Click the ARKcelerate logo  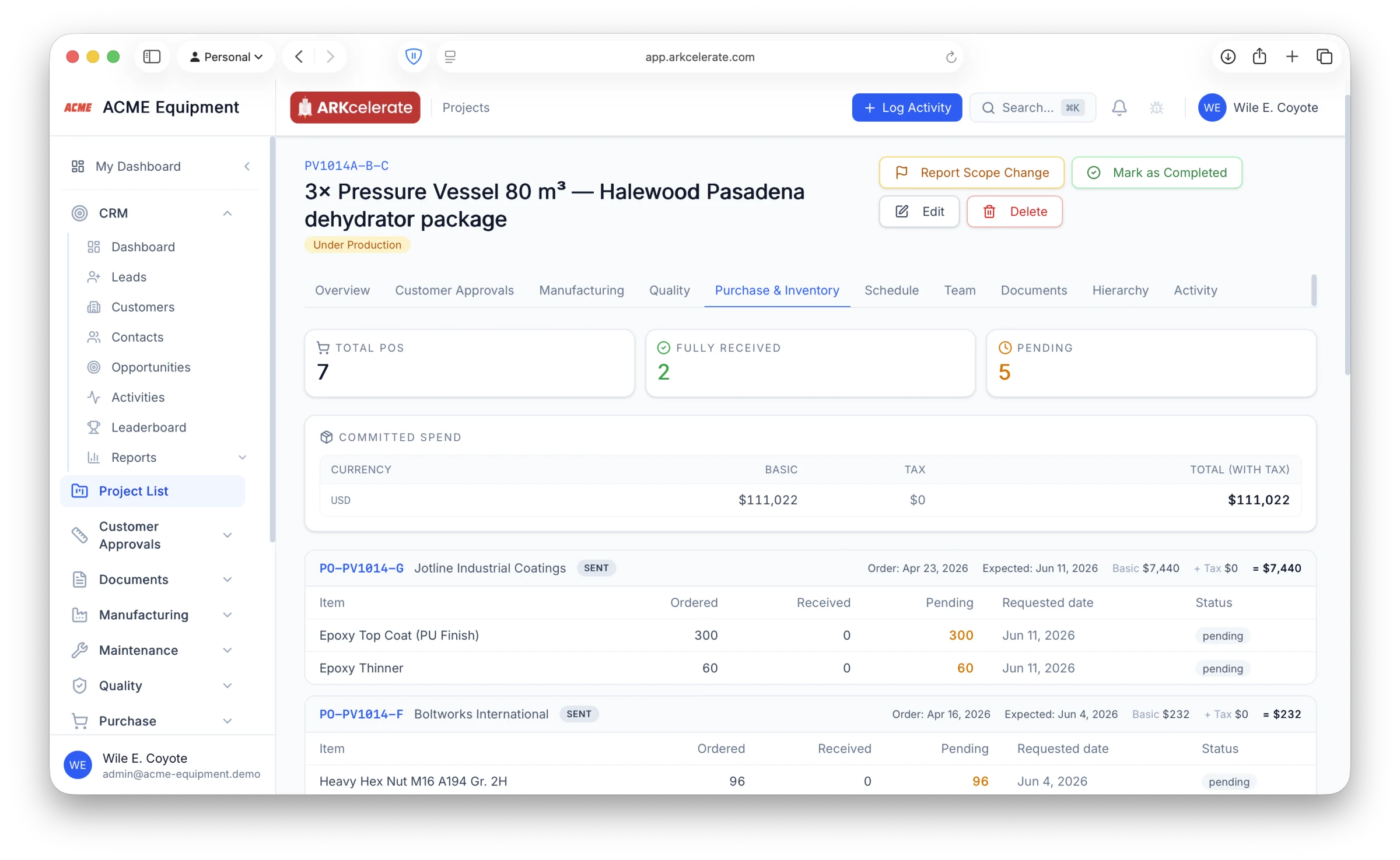coord(355,107)
